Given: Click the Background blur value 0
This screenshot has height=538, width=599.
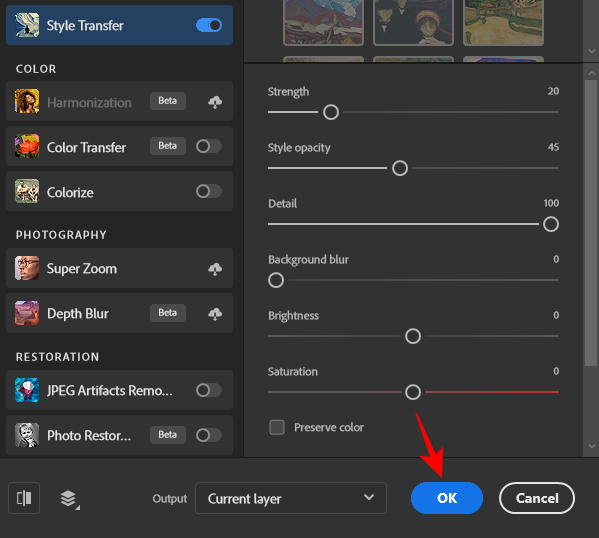Looking at the screenshot, I should (x=556, y=259).
